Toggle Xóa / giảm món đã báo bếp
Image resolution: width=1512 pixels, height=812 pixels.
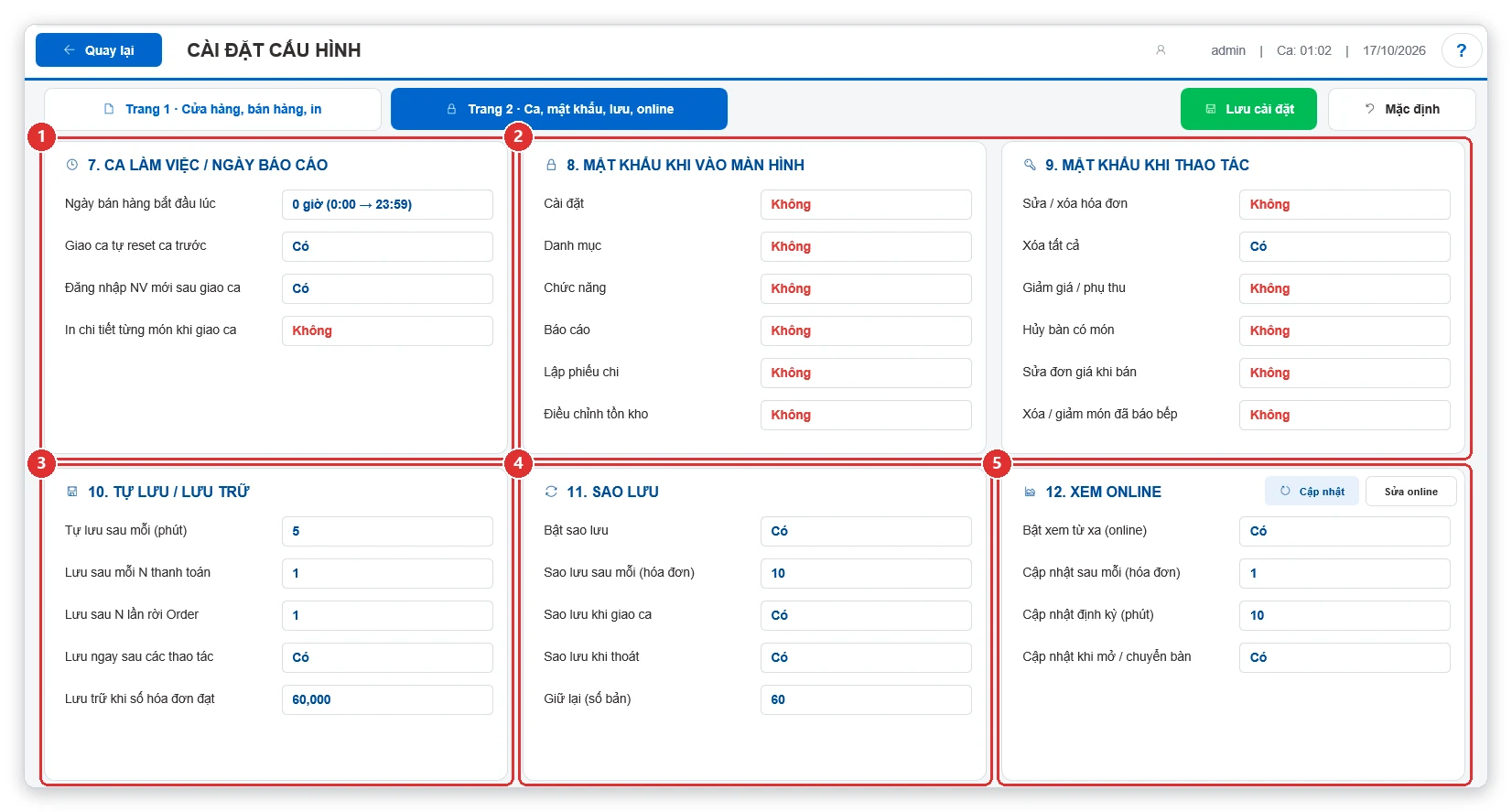click(x=1345, y=415)
